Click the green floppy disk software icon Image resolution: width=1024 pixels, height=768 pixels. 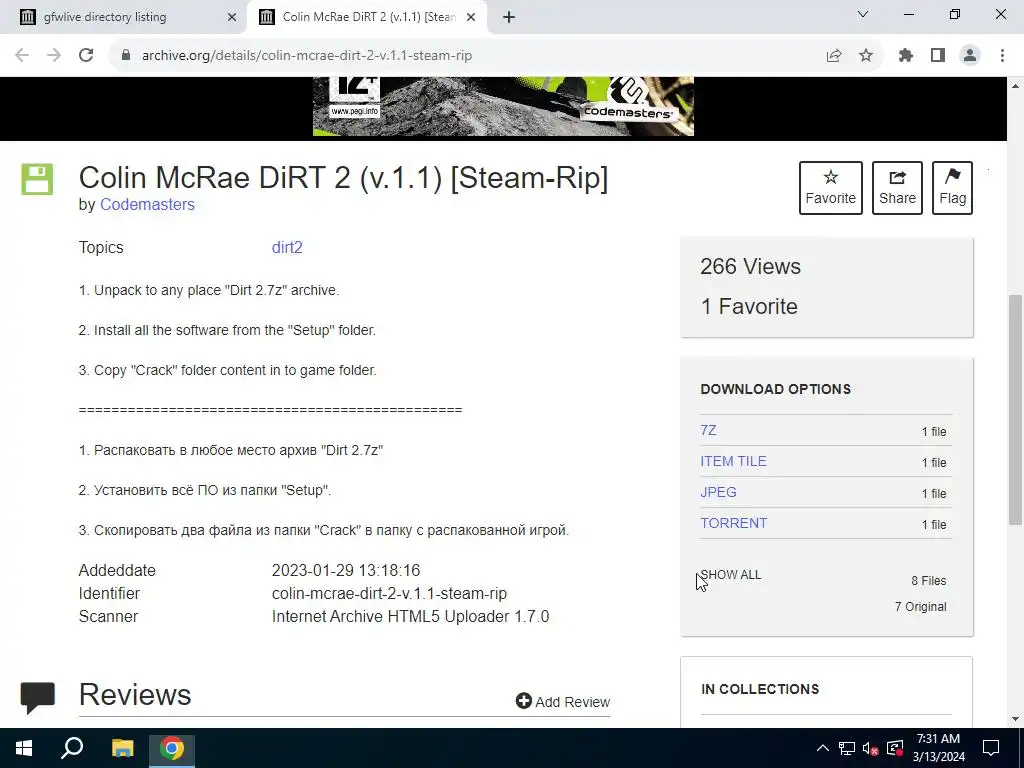[x=37, y=180]
